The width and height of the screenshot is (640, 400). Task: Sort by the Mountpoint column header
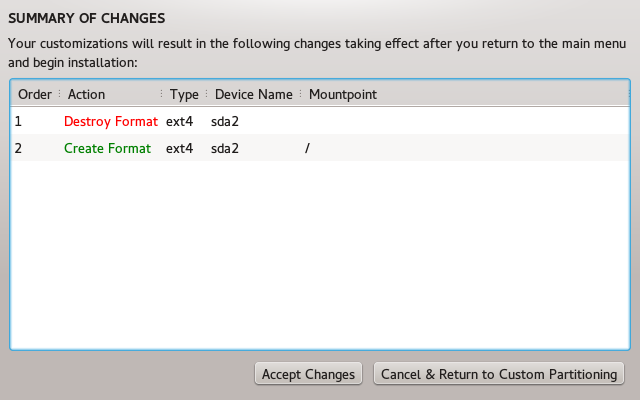342,95
